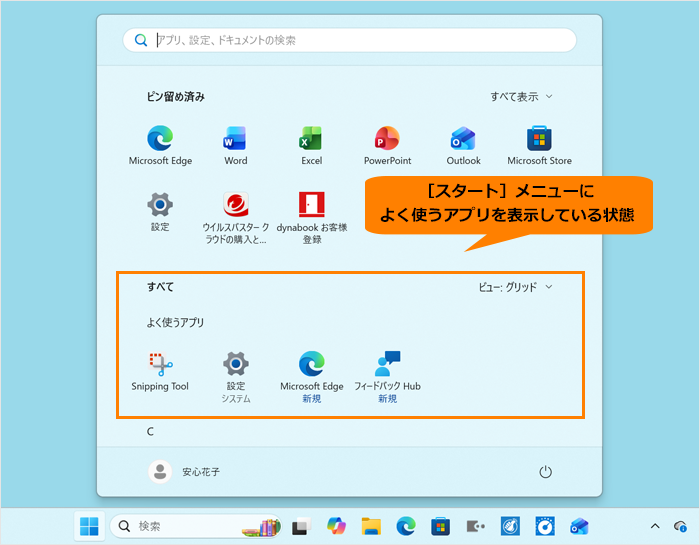Open the ビュー: グリッド view dropdown
700x545 pixels.
coord(516,287)
